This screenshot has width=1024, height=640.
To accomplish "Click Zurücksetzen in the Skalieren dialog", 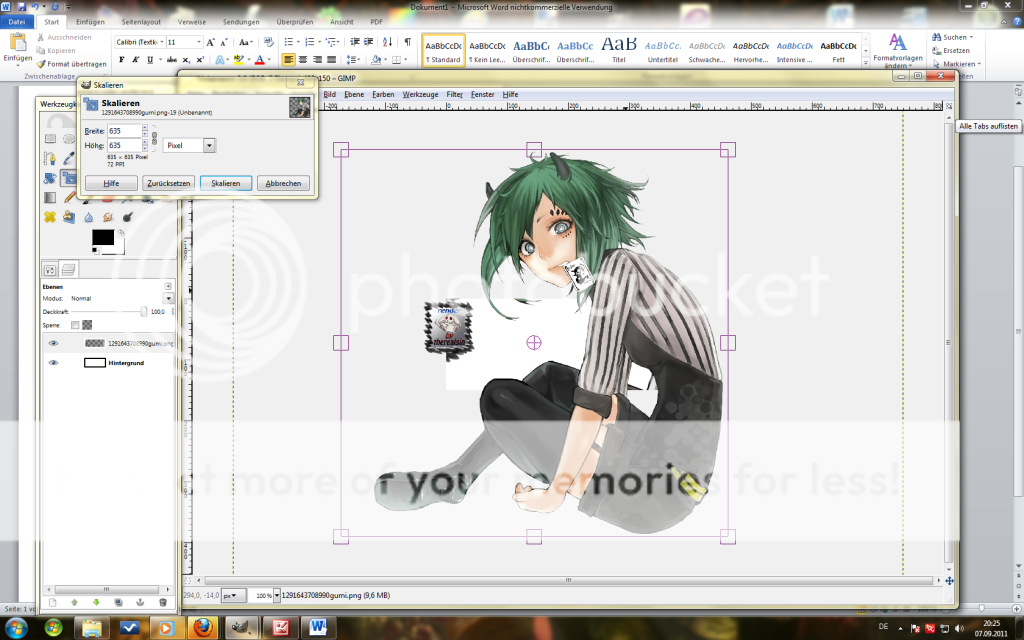I will (x=168, y=184).
